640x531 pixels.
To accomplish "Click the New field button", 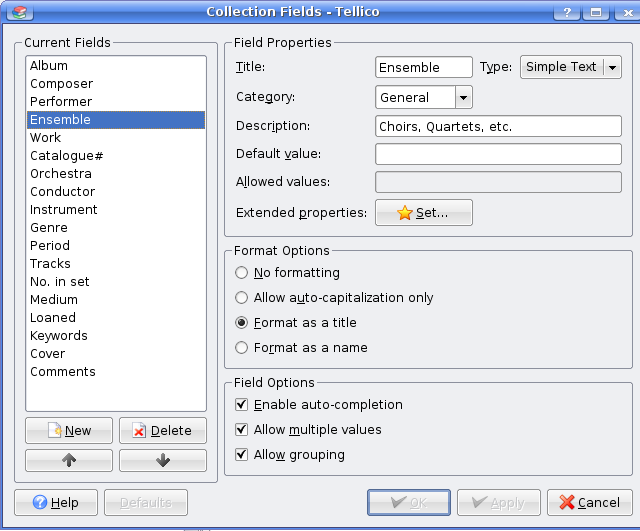I will click(x=68, y=431).
